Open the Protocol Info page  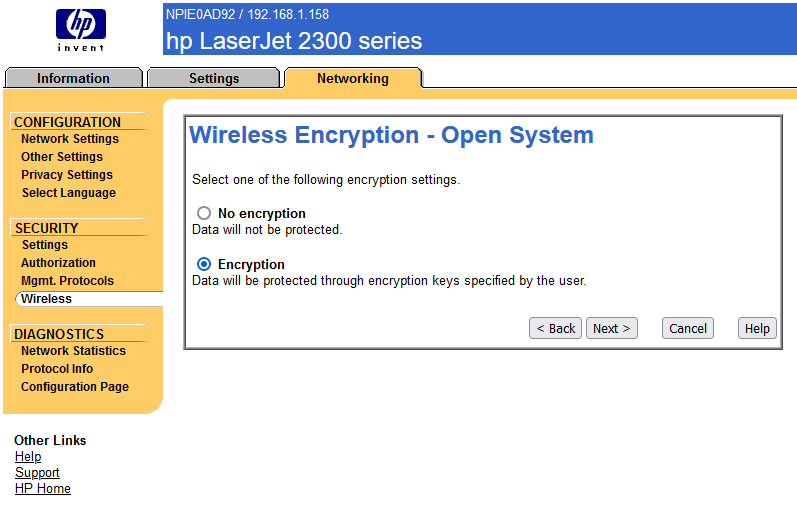pyautogui.click(x=57, y=369)
